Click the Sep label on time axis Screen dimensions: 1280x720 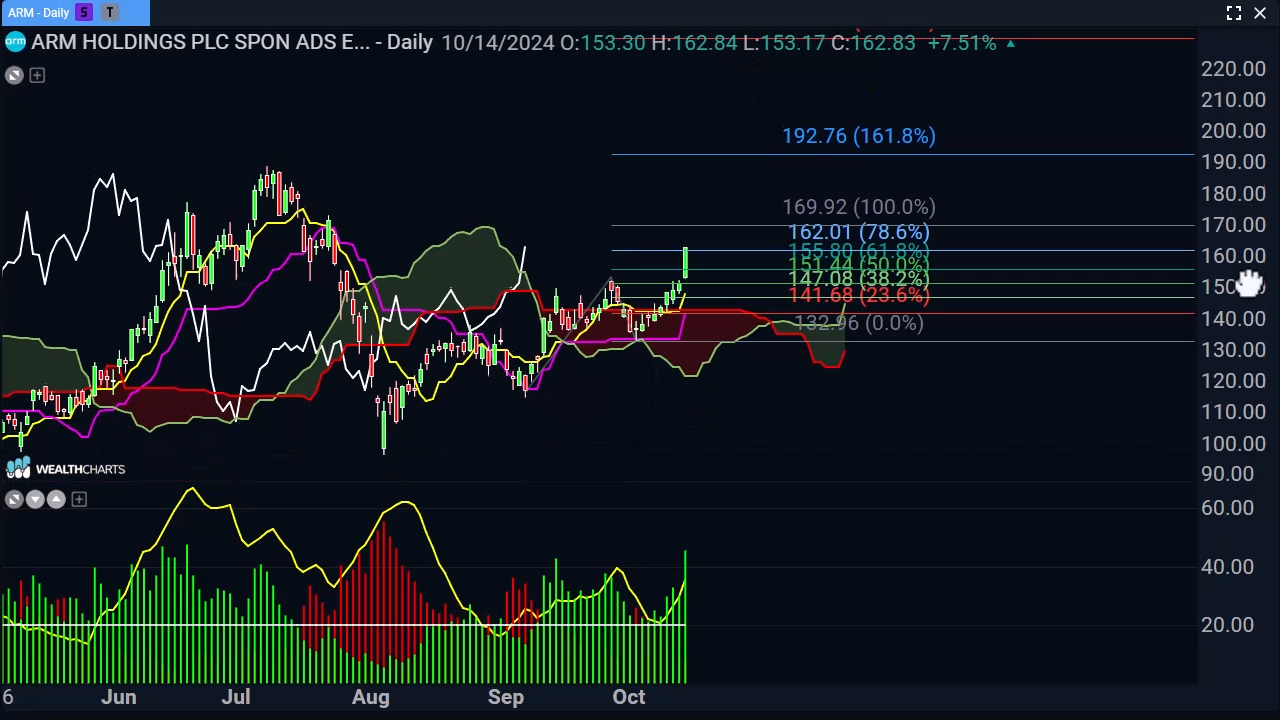pos(506,697)
